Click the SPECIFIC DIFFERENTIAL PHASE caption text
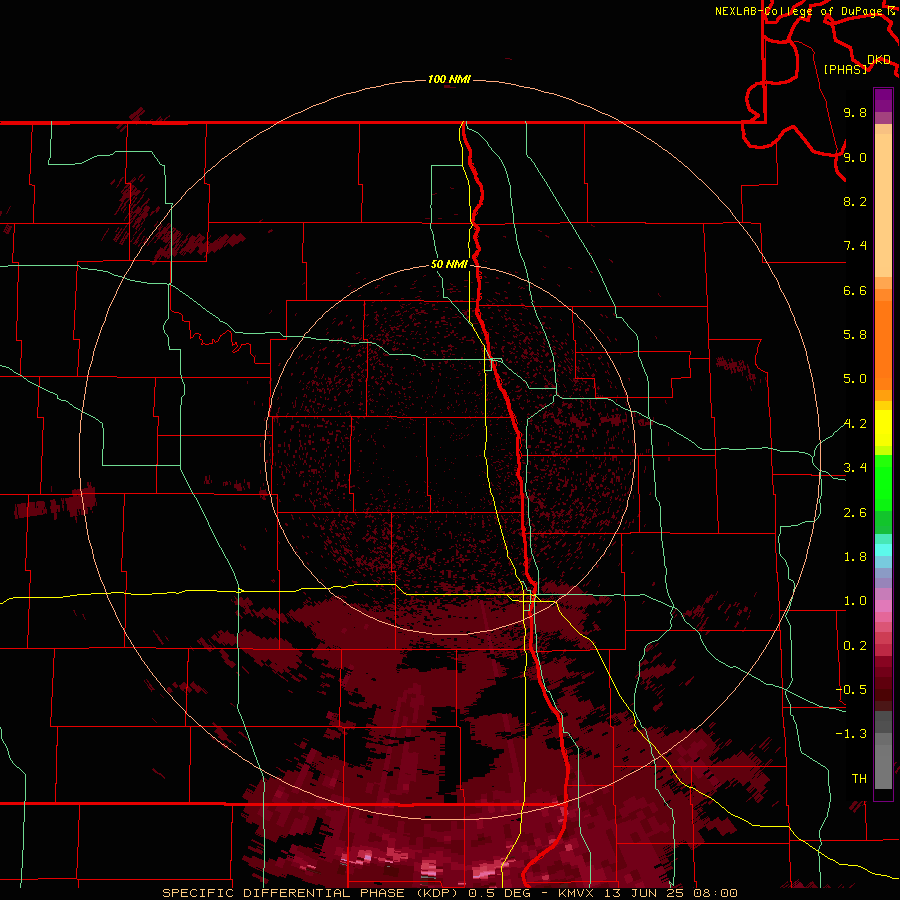Viewport: 900px width, 900px height. click(x=283, y=893)
